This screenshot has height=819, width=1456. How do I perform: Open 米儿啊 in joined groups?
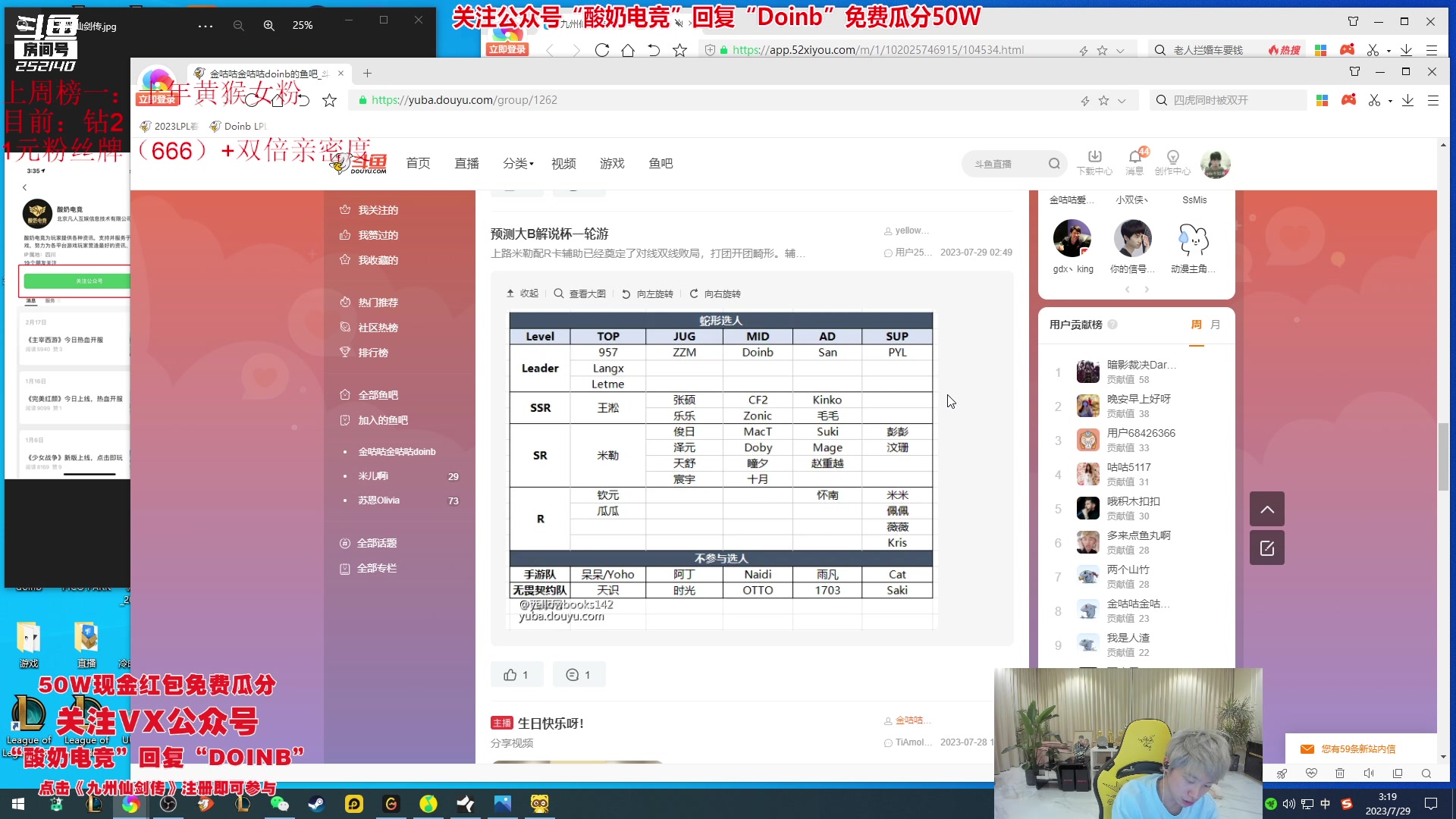coord(373,476)
